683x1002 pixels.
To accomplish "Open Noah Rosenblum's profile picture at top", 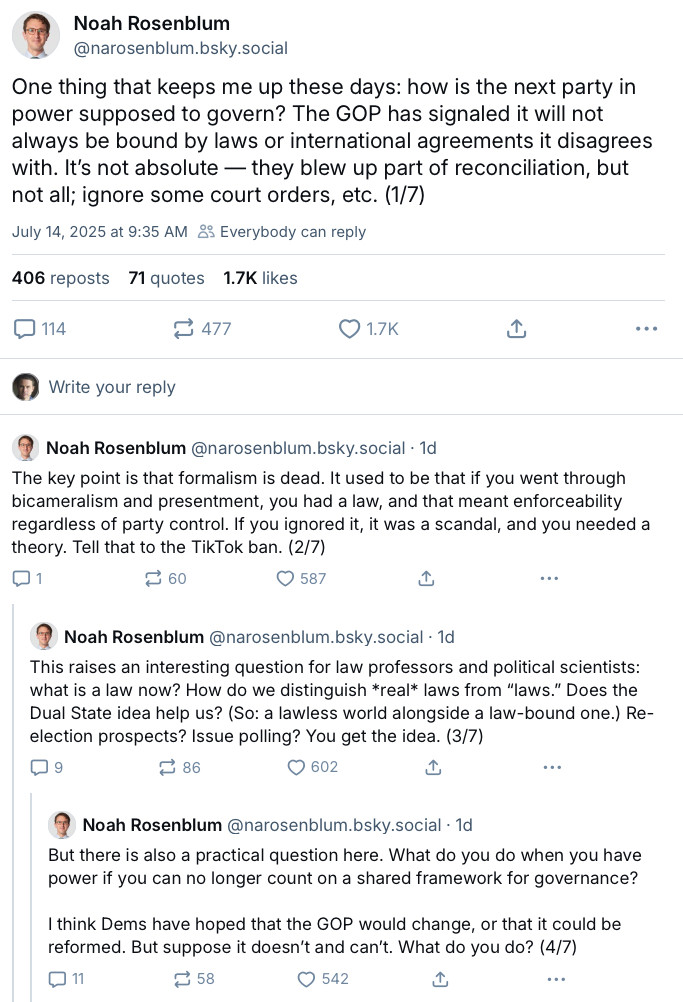I will coord(35,36).
